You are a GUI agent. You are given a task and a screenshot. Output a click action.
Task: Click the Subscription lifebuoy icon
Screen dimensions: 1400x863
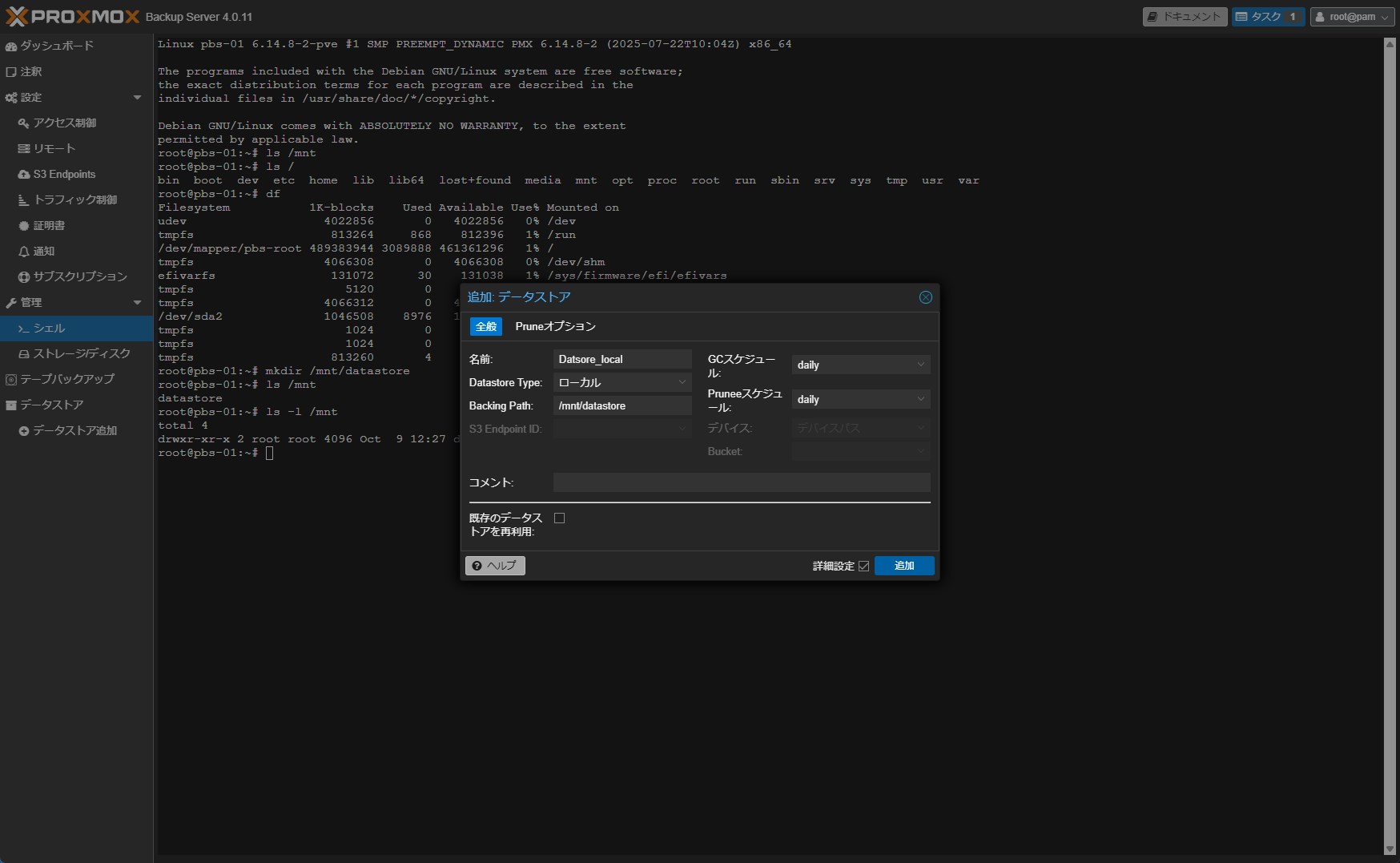coord(24,277)
